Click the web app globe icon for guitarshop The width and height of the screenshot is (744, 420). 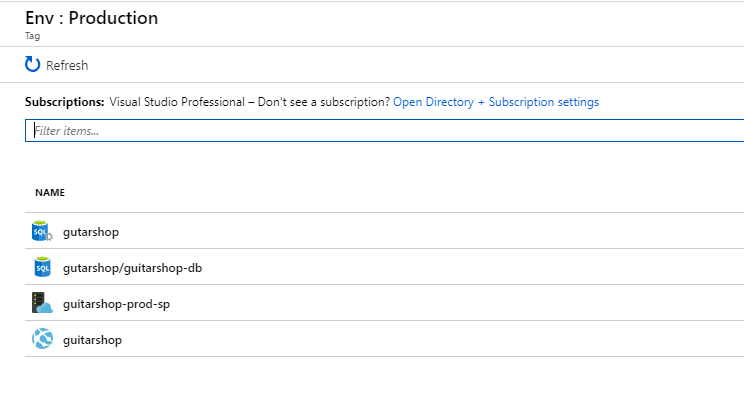pos(42,339)
